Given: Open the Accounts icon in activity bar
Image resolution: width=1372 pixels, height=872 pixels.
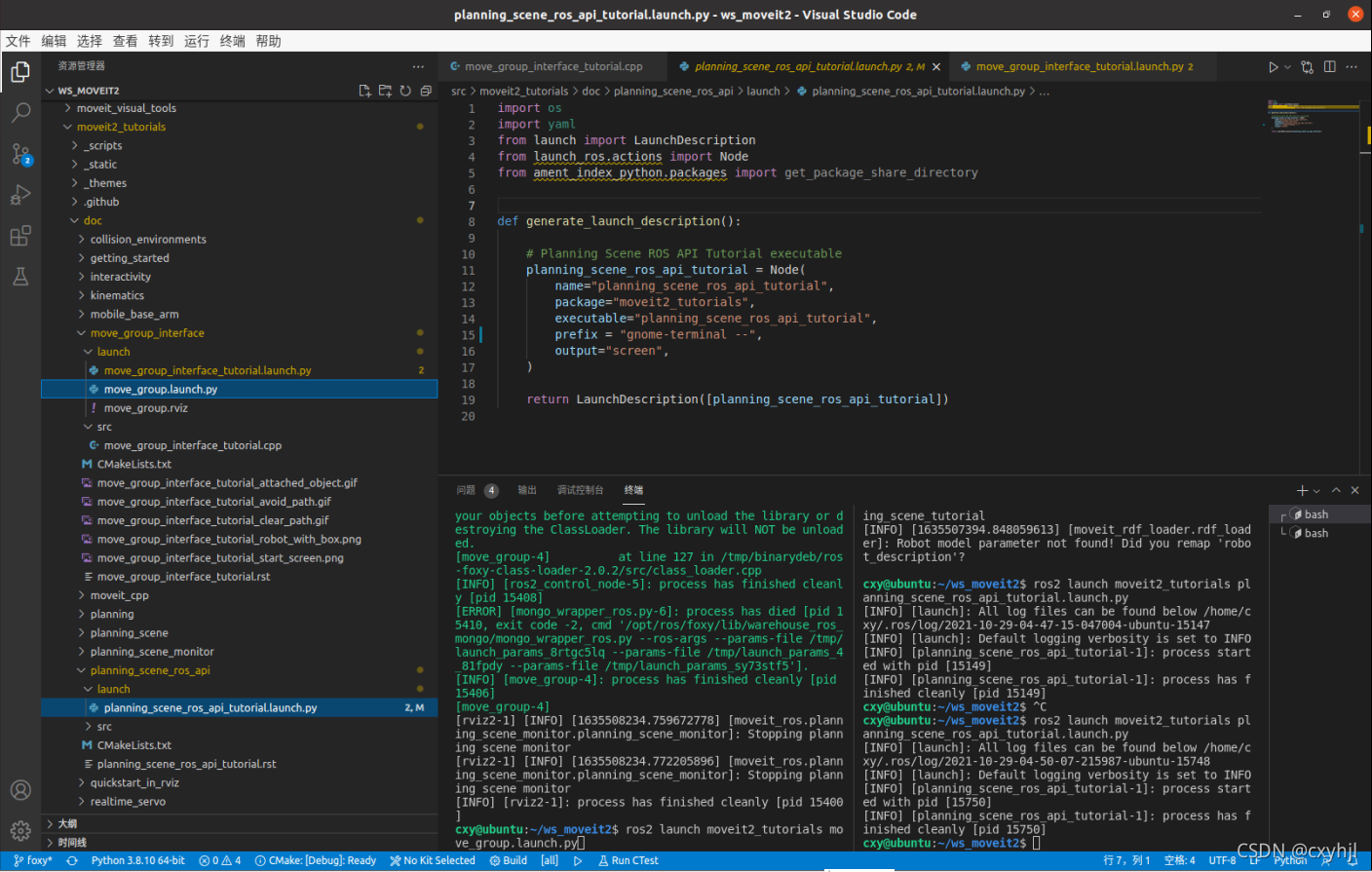Looking at the screenshot, I should [x=20, y=790].
